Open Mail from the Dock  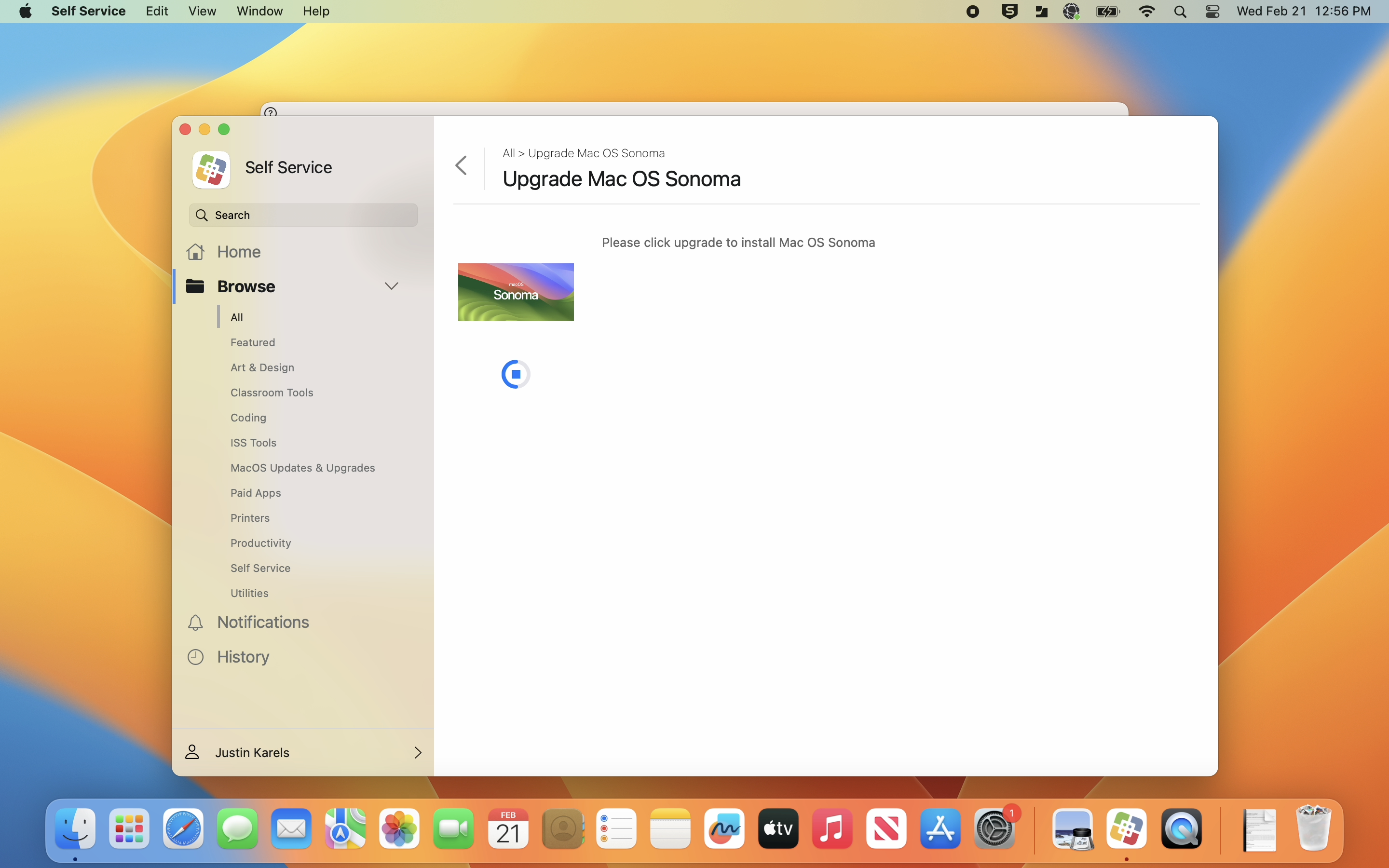click(291, 828)
